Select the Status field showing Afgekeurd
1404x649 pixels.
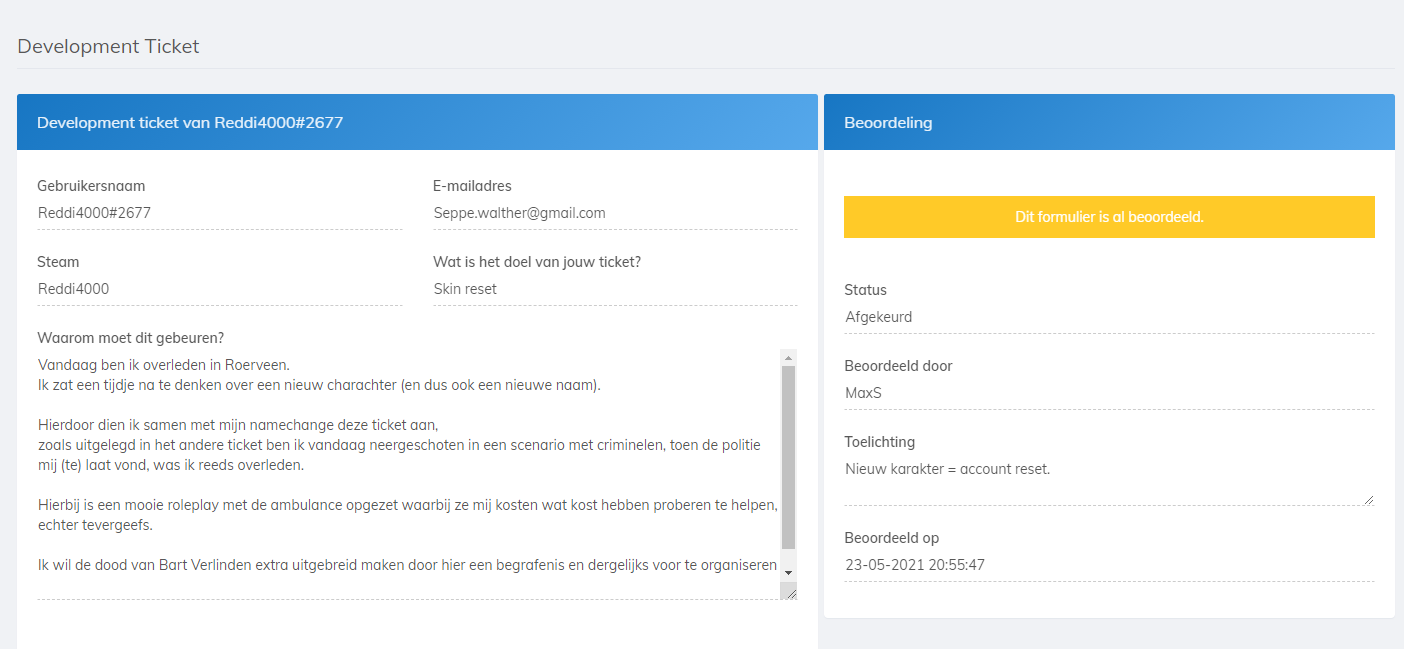[x=1108, y=317]
